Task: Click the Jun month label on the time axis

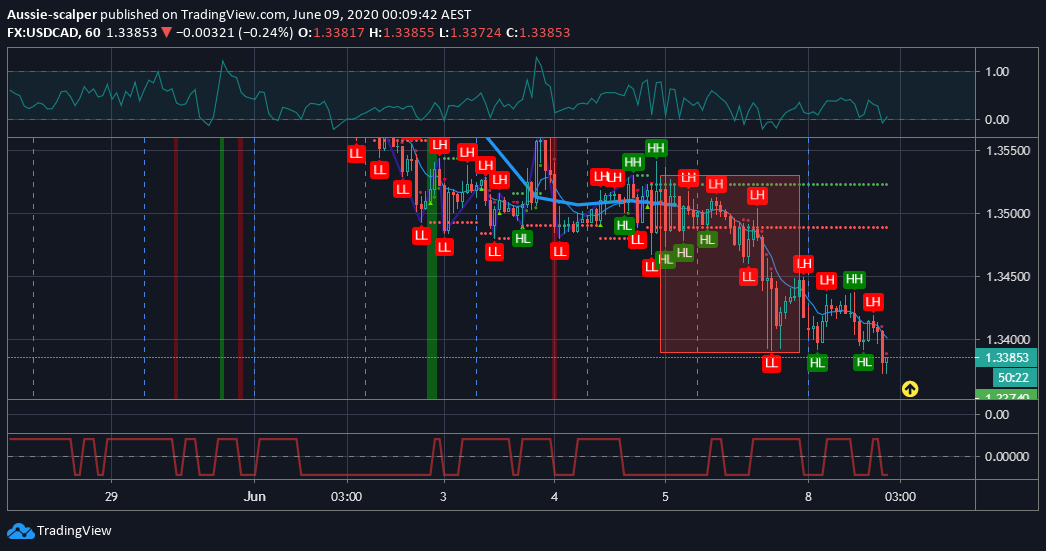Action: tap(254, 497)
